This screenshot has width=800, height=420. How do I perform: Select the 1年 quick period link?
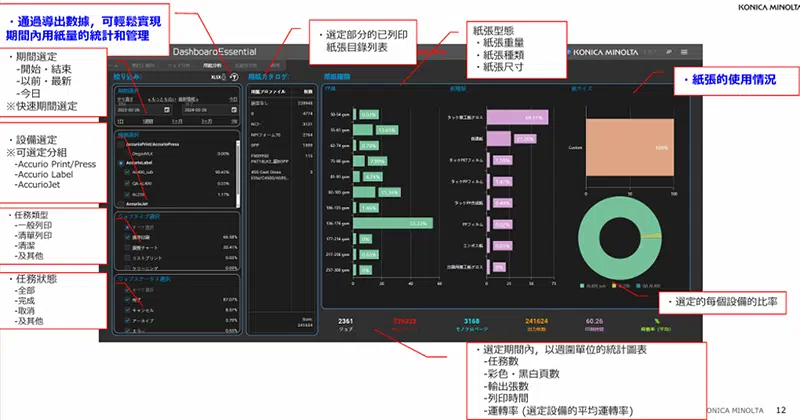click(234, 121)
